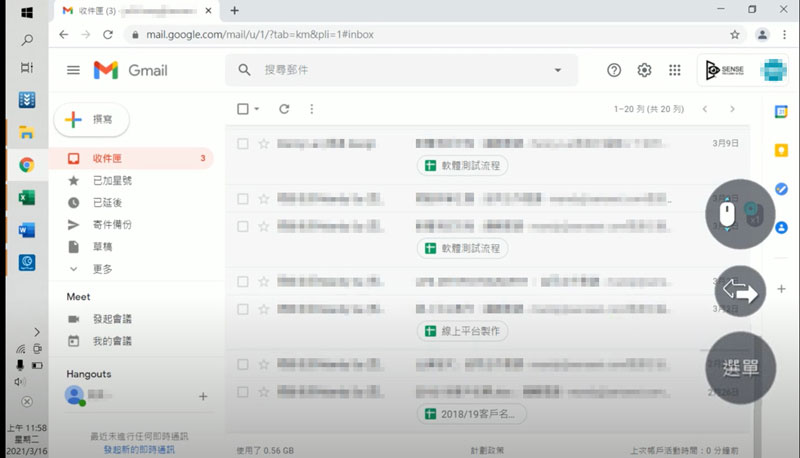The height and width of the screenshot is (458, 800).
Task: Open the more options three-dot menu above mail list
Action: [312, 109]
